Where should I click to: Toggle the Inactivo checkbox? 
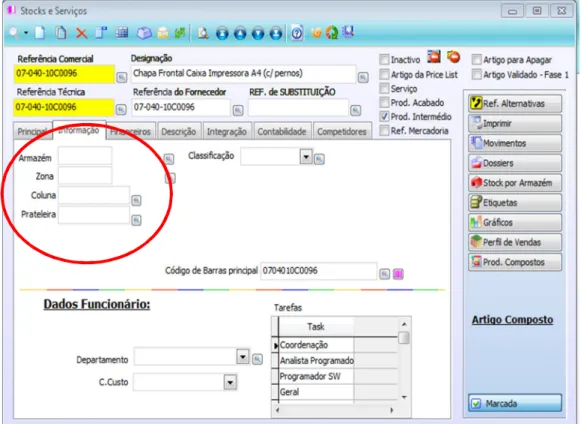click(385, 60)
